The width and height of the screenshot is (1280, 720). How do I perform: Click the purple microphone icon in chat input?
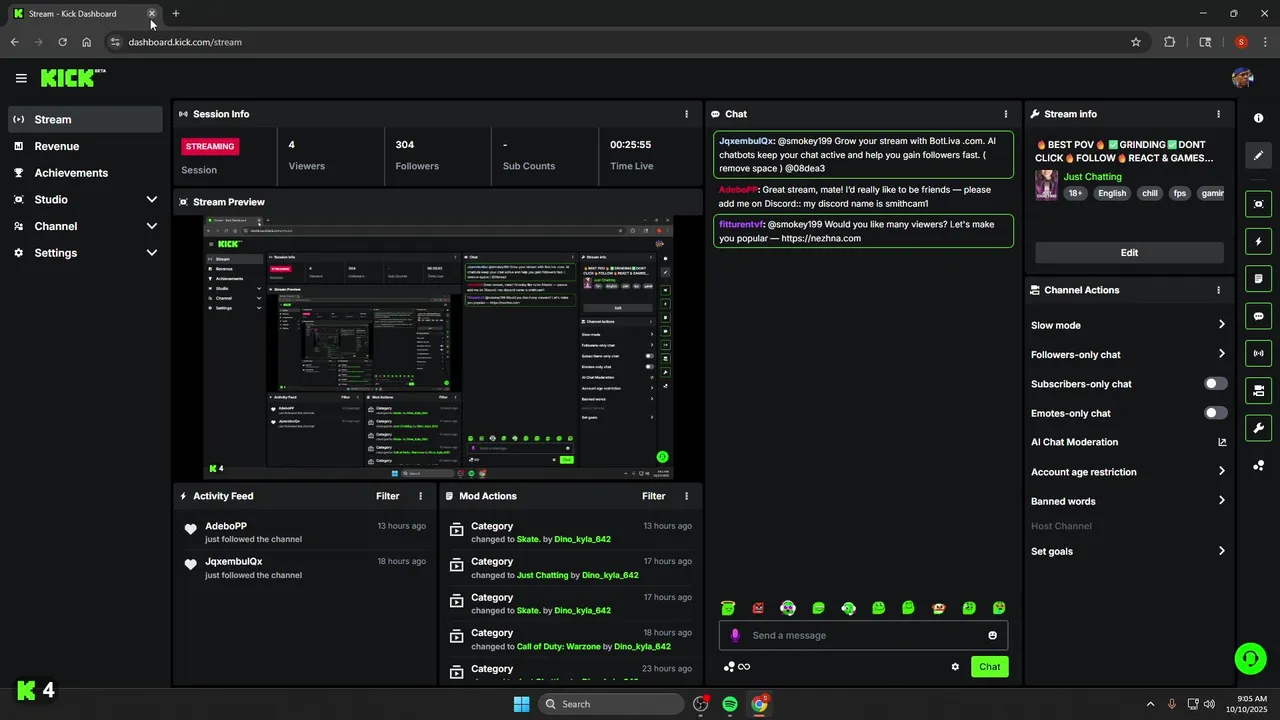[735, 635]
